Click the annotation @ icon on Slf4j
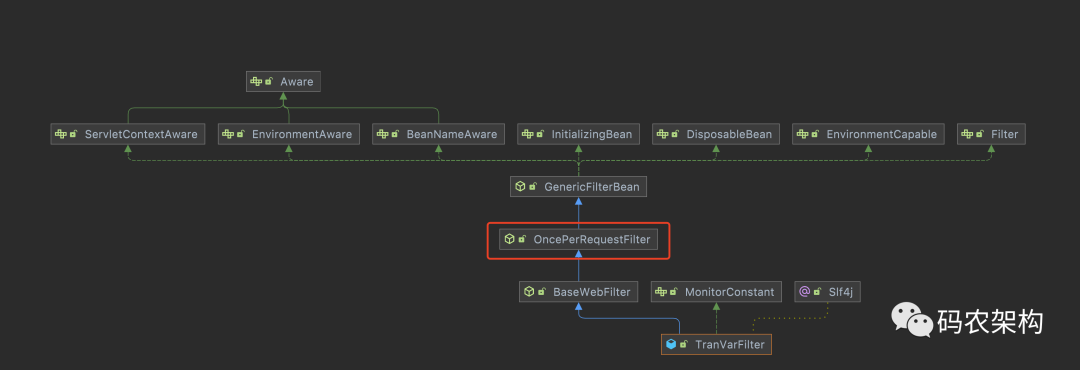The image size is (1080, 370). point(803,291)
